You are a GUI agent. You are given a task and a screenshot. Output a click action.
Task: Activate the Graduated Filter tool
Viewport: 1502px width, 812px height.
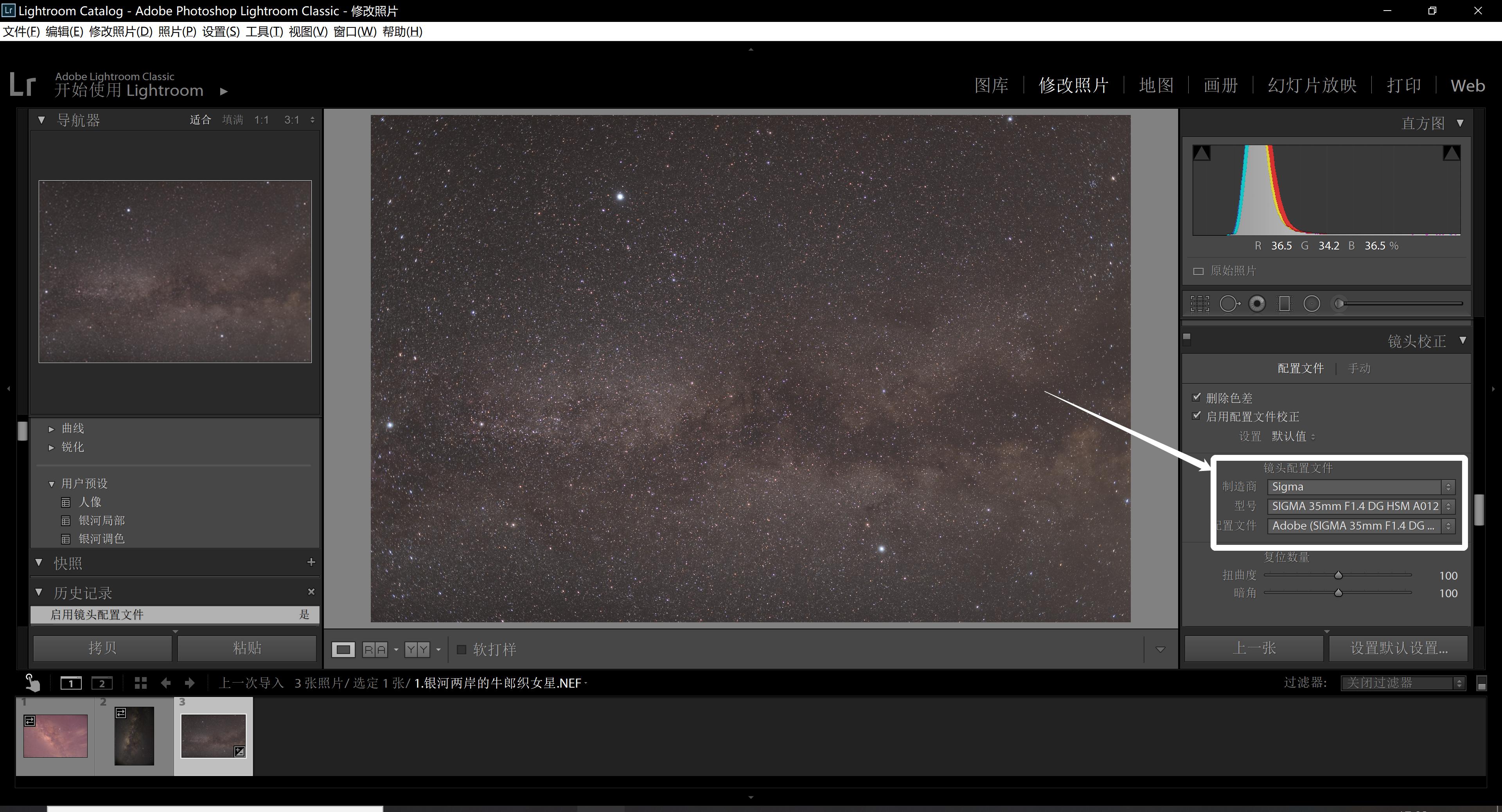click(1285, 304)
